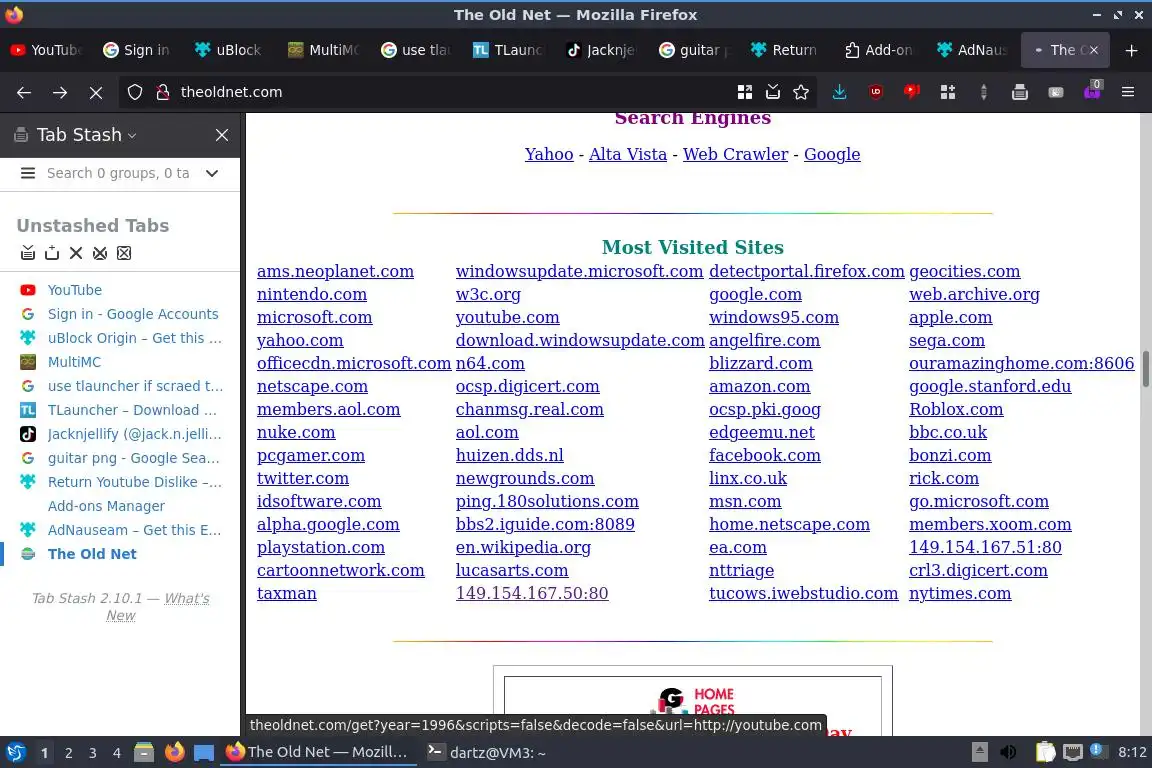Click the Return YouTube Dislike extension icon
The height and width of the screenshot is (768, 1152).
(x=911, y=92)
